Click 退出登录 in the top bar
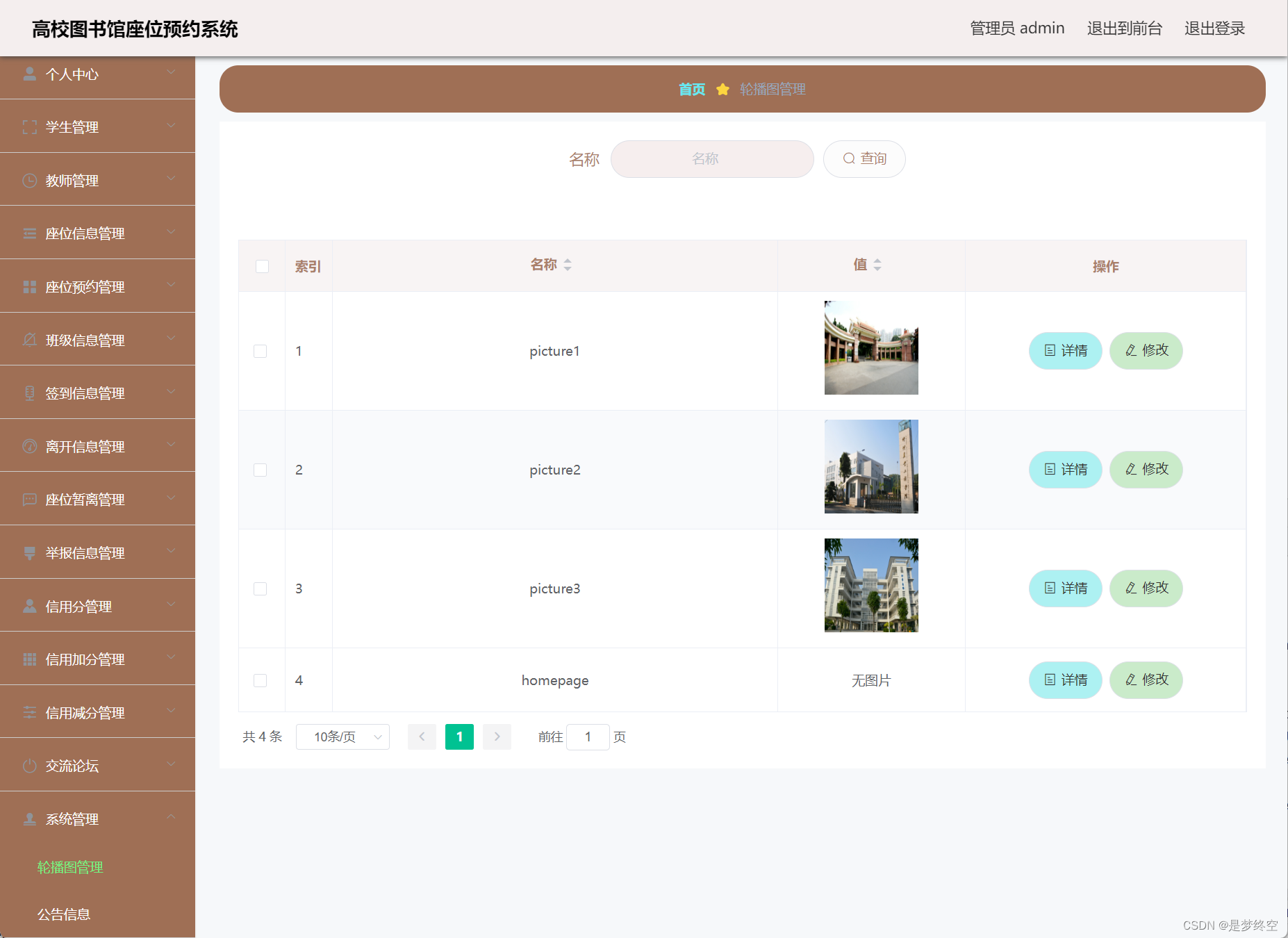This screenshot has height=938, width=1288. (x=1214, y=28)
